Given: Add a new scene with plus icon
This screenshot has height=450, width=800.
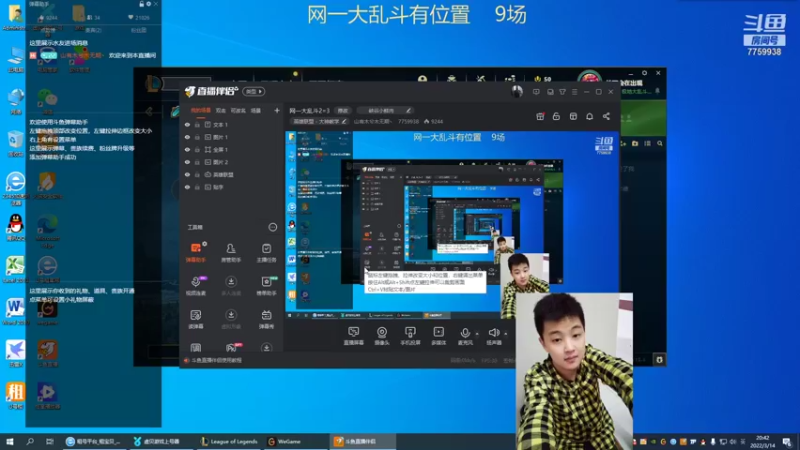Looking at the screenshot, I should 277,110.
